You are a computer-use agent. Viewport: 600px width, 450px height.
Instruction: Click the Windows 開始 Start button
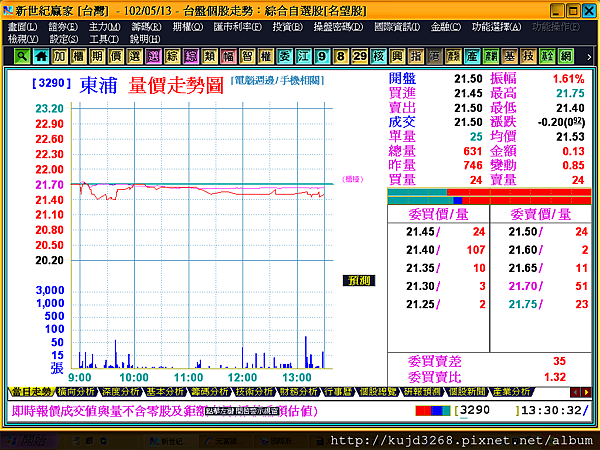pos(28,441)
